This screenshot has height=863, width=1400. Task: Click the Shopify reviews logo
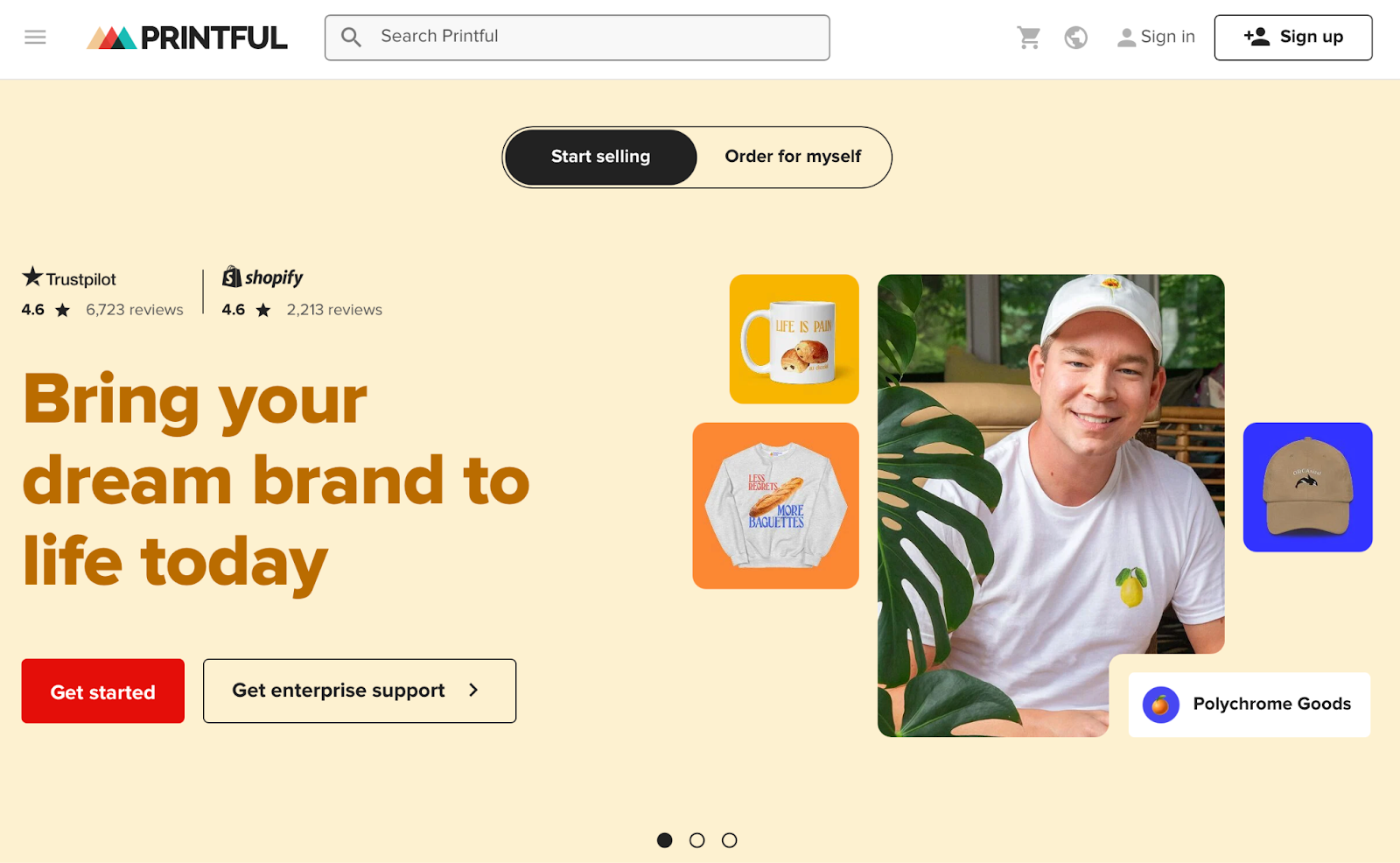pos(262,277)
